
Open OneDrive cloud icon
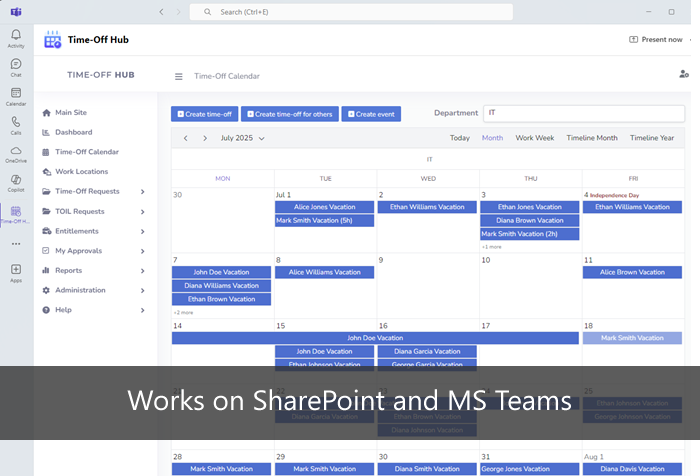(x=16, y=150)
